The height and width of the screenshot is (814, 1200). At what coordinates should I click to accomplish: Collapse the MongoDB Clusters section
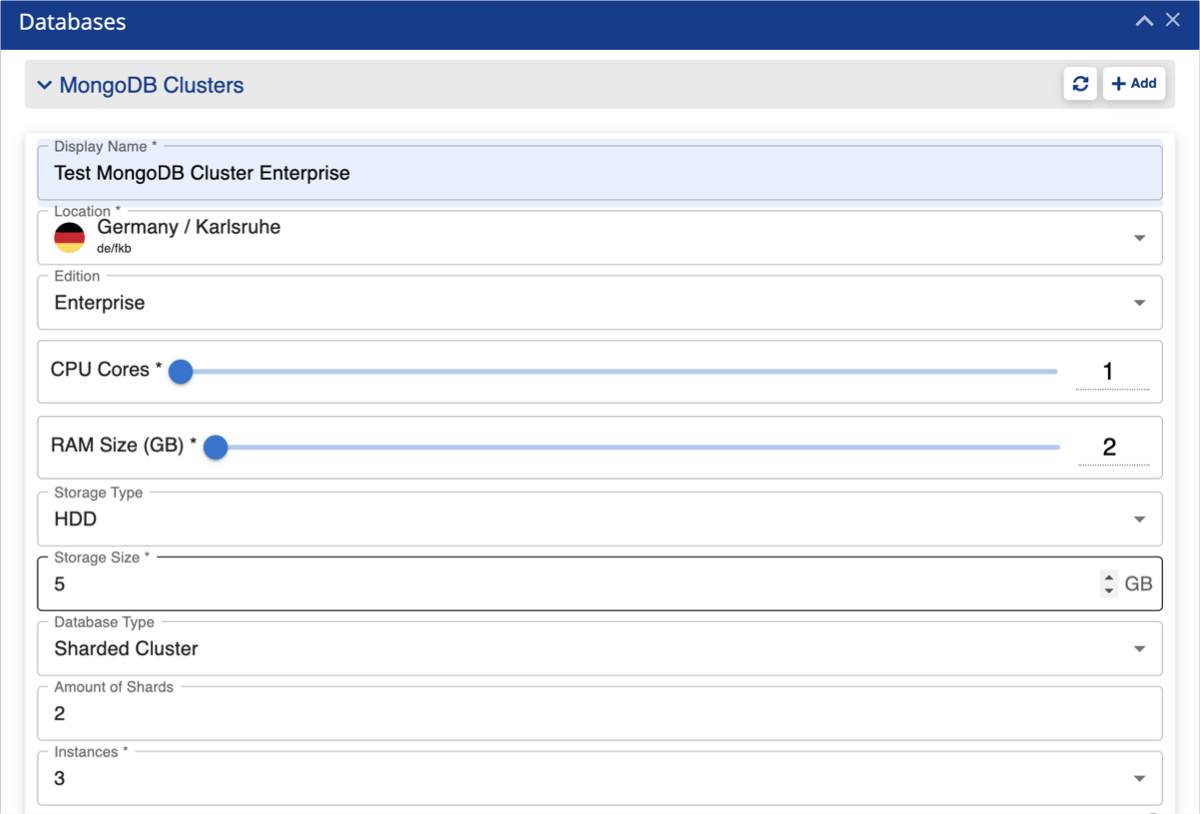44,86
